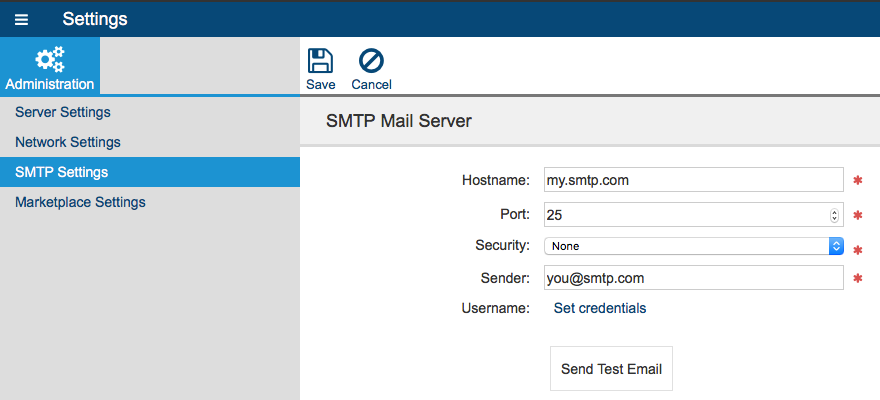Click the Cancel circle-slash icon
Viewport: 880px width, 400px height.
(x=372, y=61)
